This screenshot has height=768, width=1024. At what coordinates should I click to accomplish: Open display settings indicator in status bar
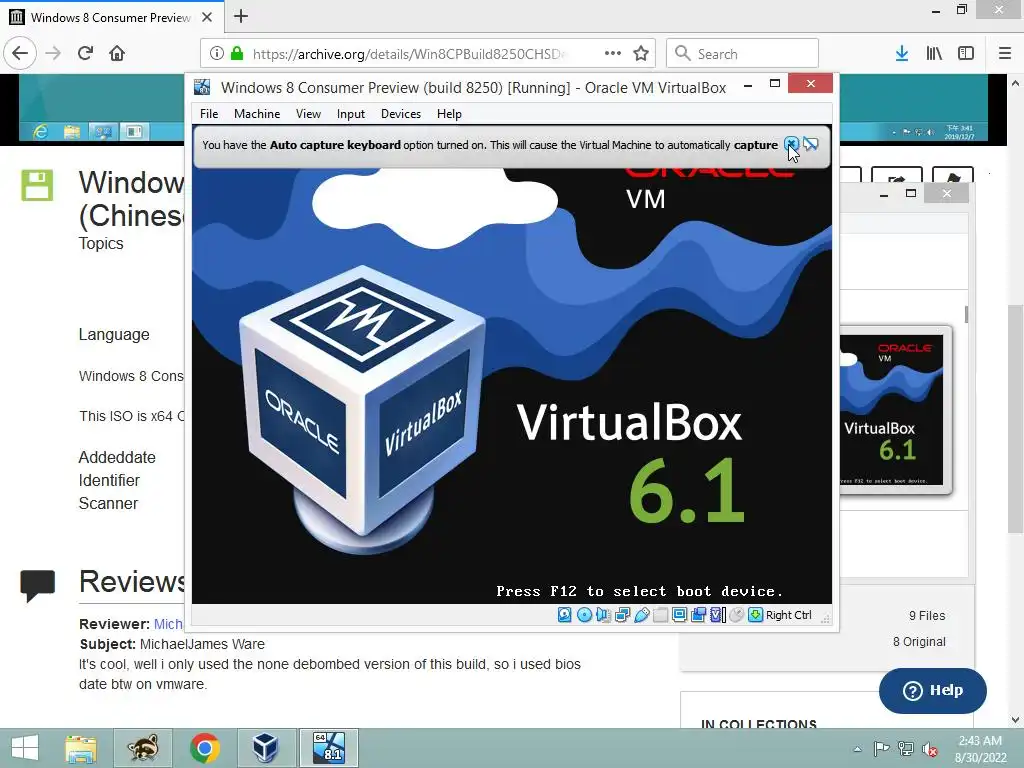679,615
